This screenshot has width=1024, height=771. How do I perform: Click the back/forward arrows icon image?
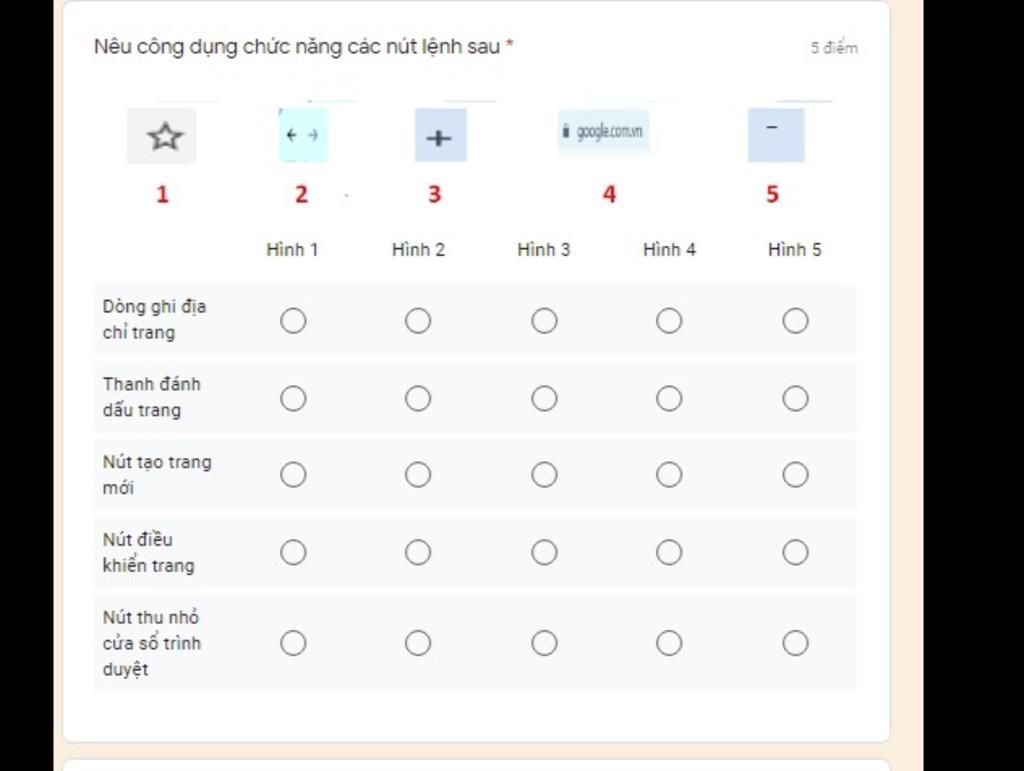[x=302, y=135]
